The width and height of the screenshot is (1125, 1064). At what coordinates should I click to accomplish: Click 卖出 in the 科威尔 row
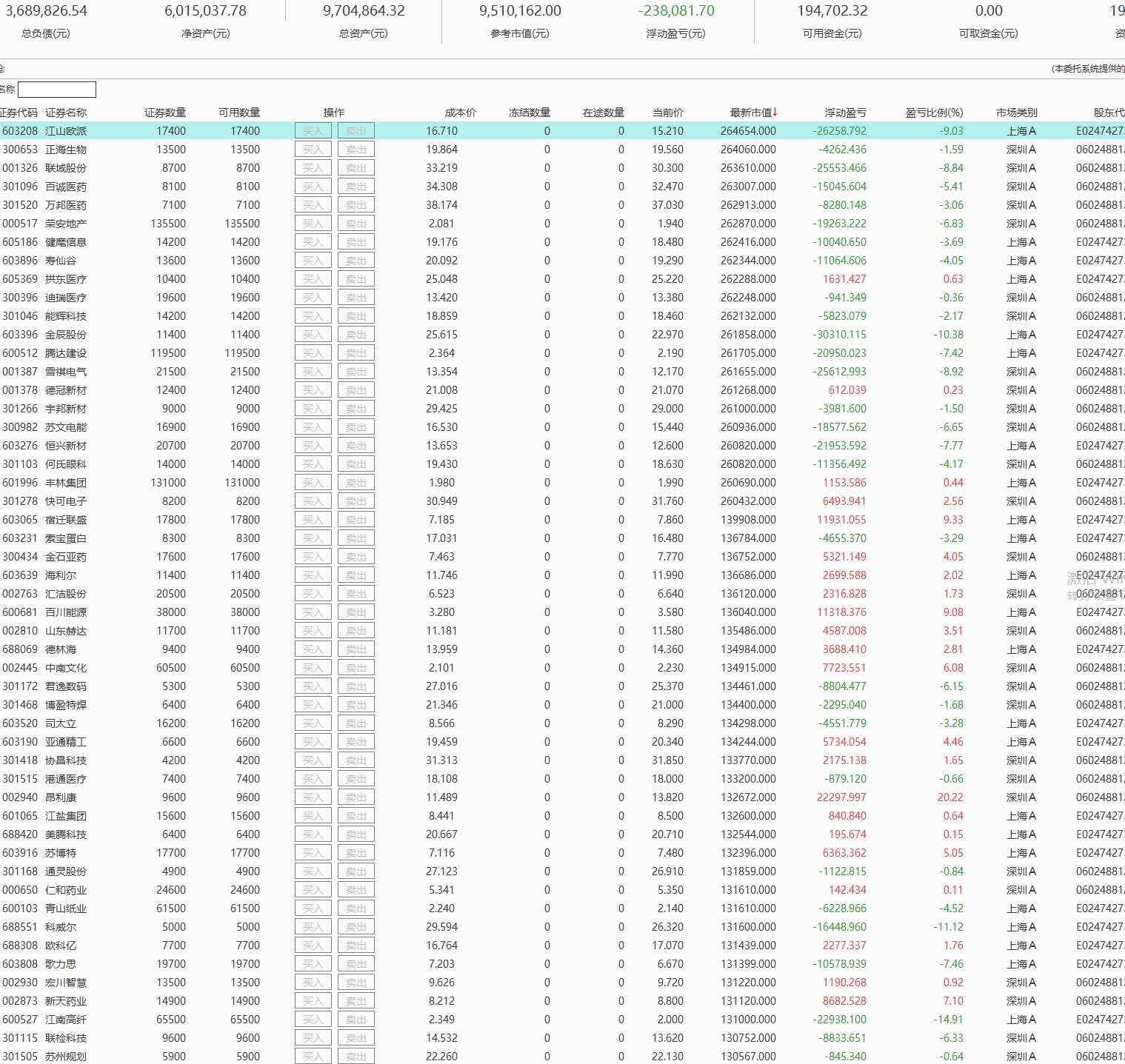(356, 927)
